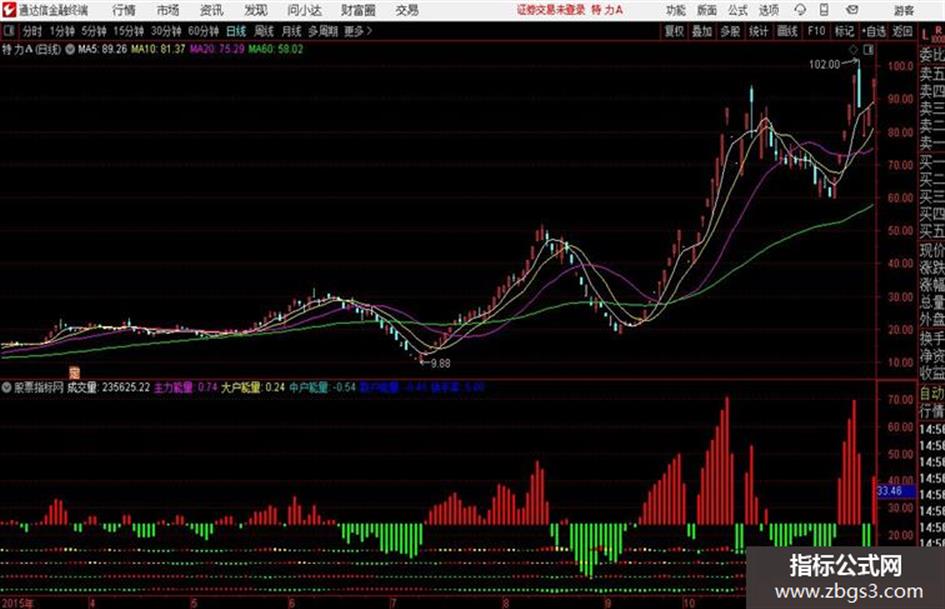Click the MA20: 75.29 value label
The height and width of the screenshot is (609, 945).
[x=217, y=49]
